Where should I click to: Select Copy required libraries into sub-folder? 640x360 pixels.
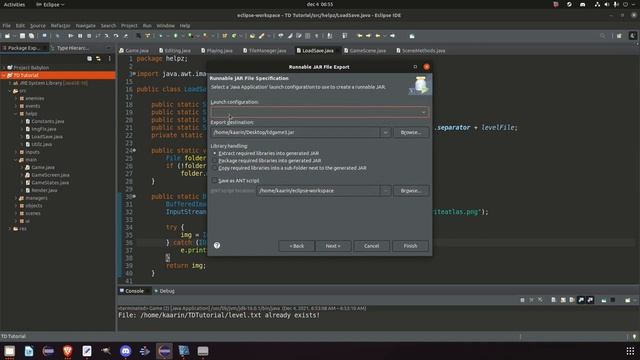tap(215, 168)
